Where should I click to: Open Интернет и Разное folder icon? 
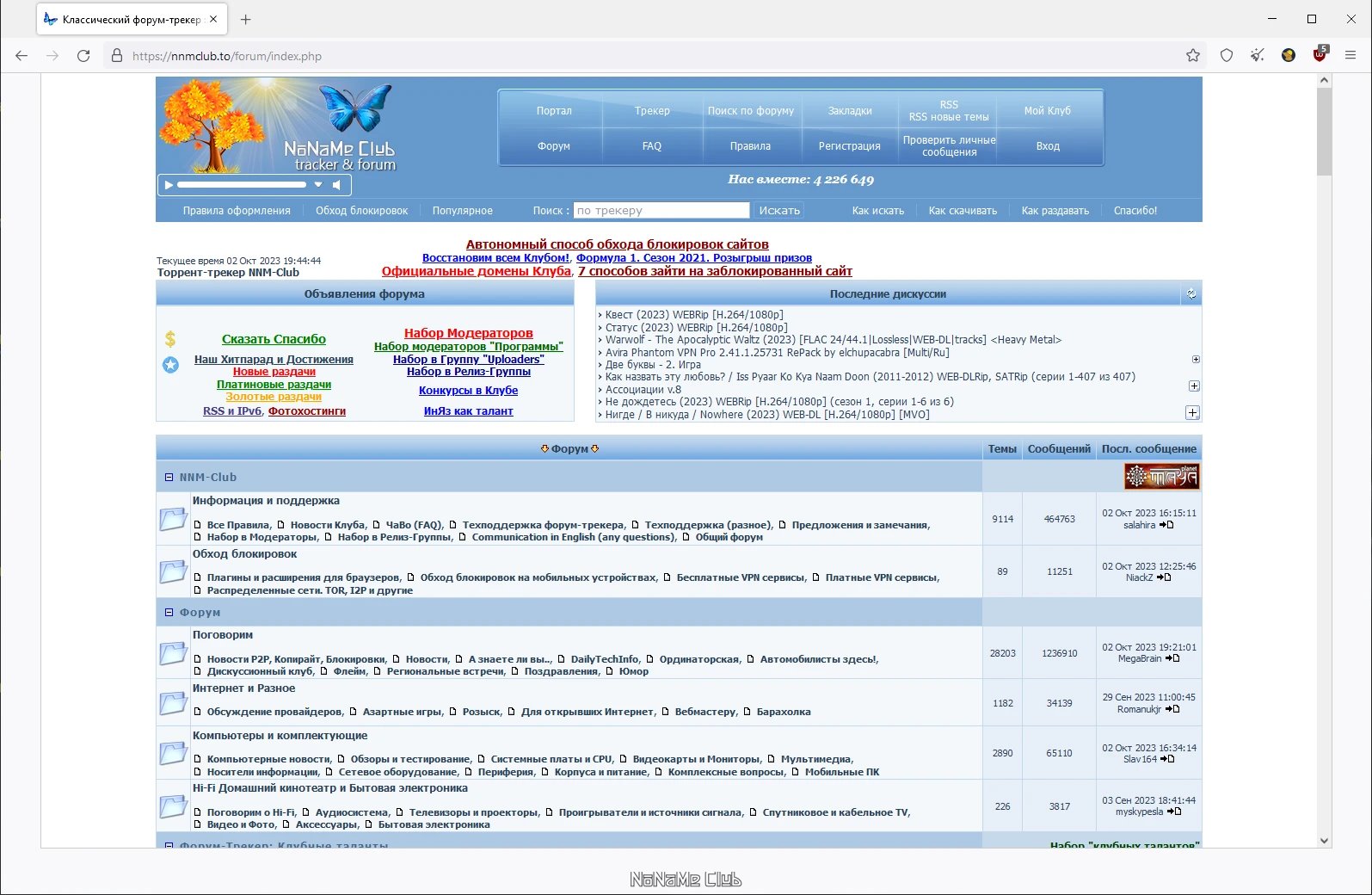(174, 703)
